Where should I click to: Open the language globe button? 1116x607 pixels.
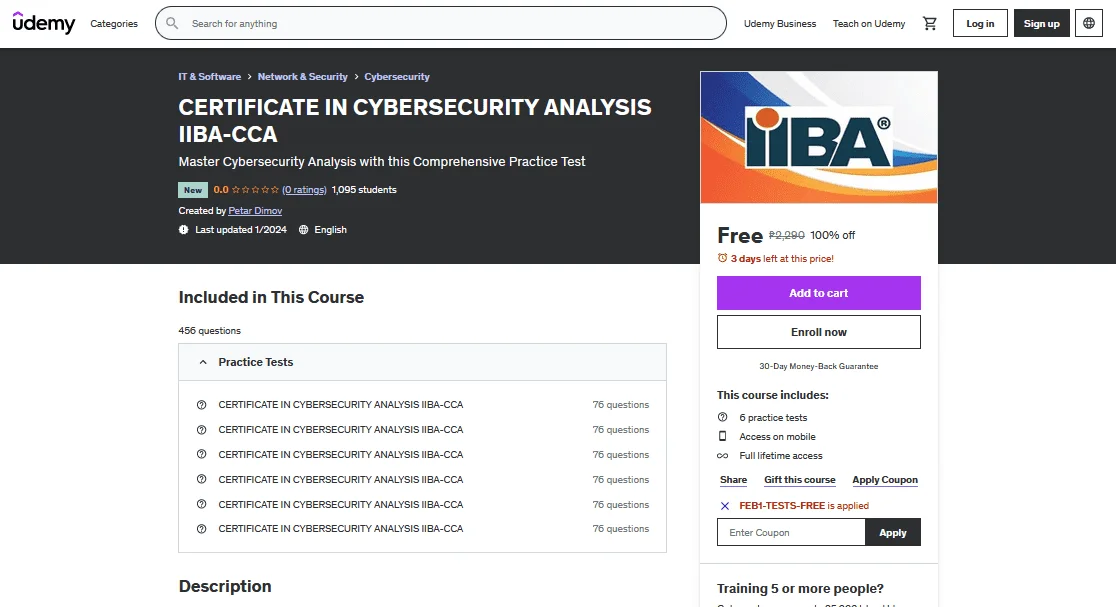pos(1088,23)
